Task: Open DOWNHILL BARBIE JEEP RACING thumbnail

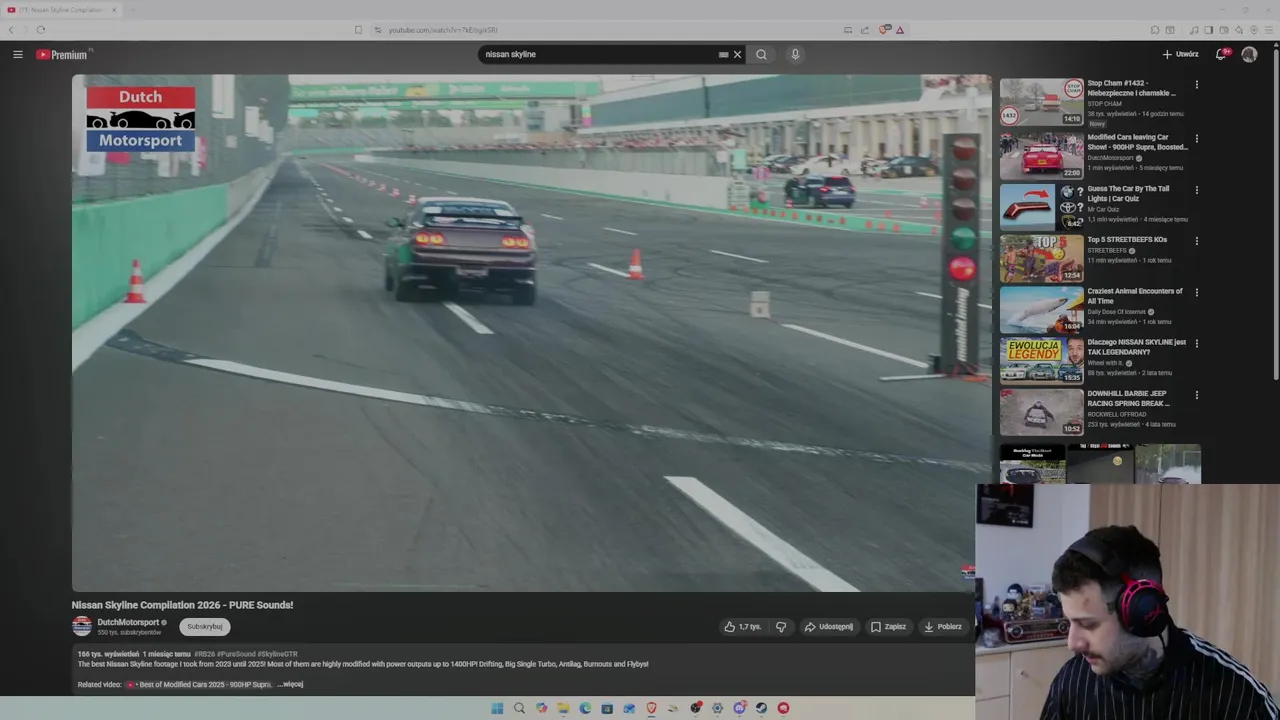Action: coord(1041,411)
